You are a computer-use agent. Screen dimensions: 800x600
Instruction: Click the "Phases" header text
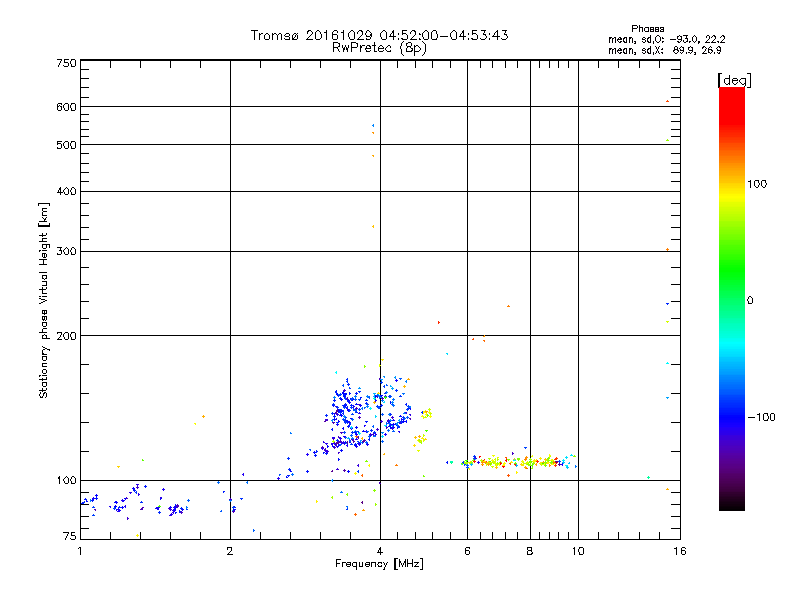click(647, 29)
